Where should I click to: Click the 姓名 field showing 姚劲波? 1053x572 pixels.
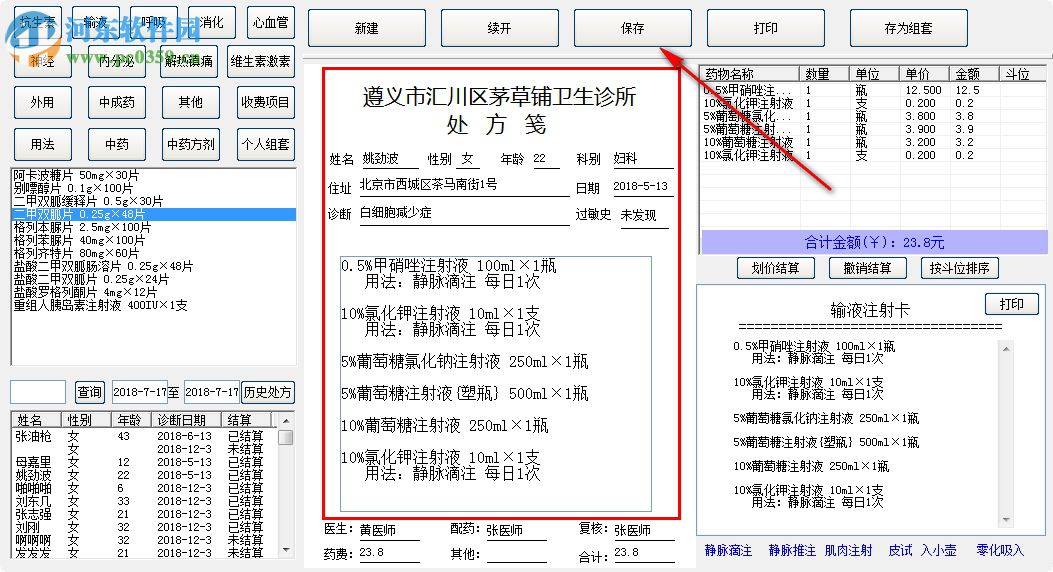[x=389, y=159]
